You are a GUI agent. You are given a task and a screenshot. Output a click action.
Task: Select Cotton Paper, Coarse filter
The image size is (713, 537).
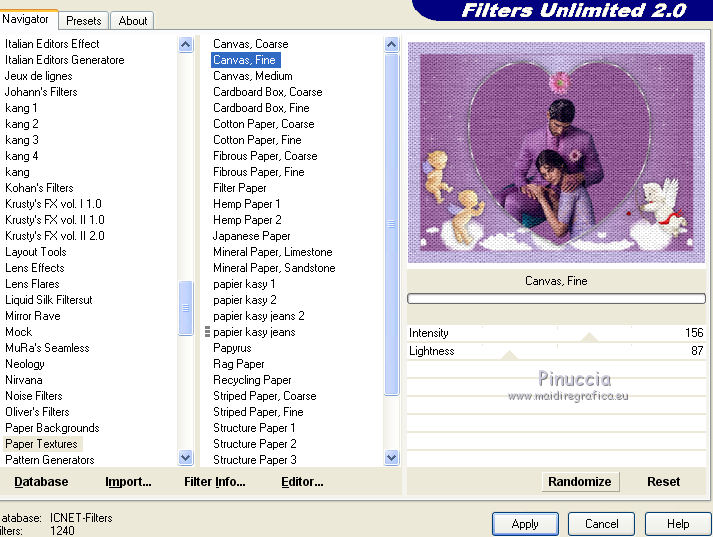[264, 124]
